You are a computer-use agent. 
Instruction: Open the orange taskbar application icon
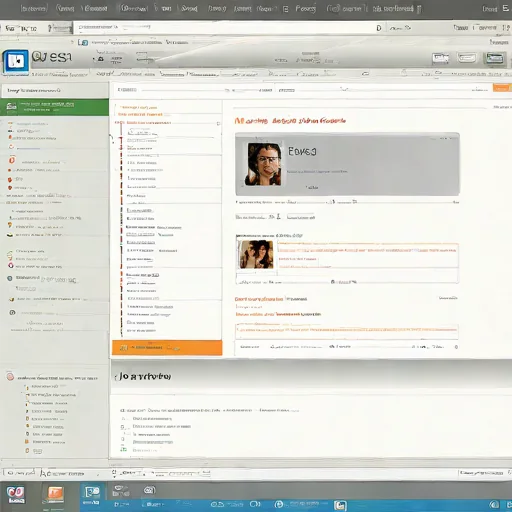click(x=55, y=495)
